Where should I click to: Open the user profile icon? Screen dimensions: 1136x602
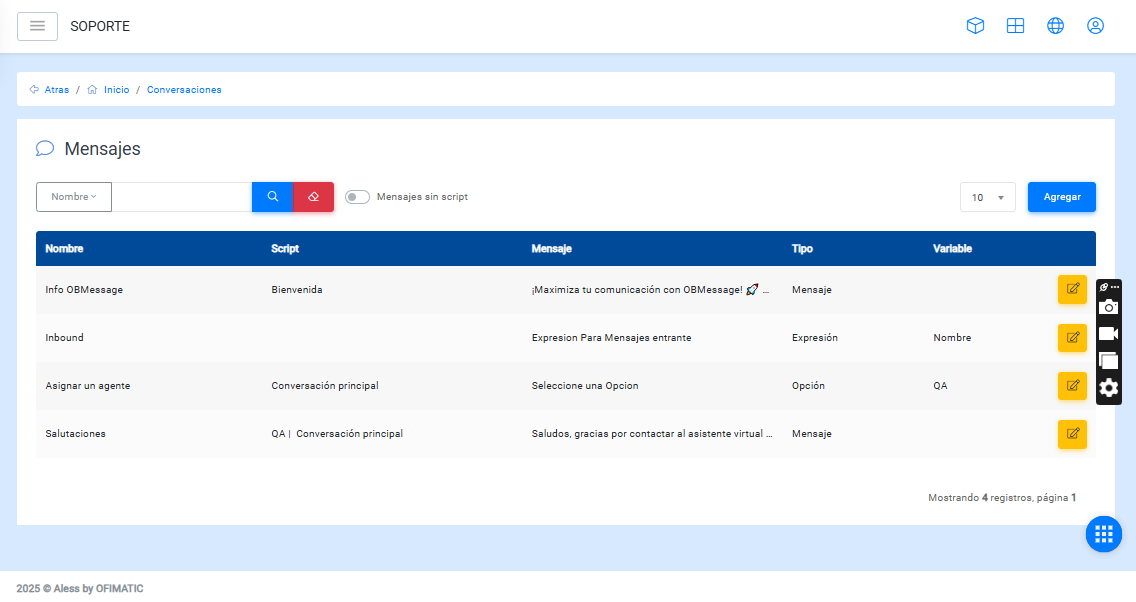(x=1095, y=26)
